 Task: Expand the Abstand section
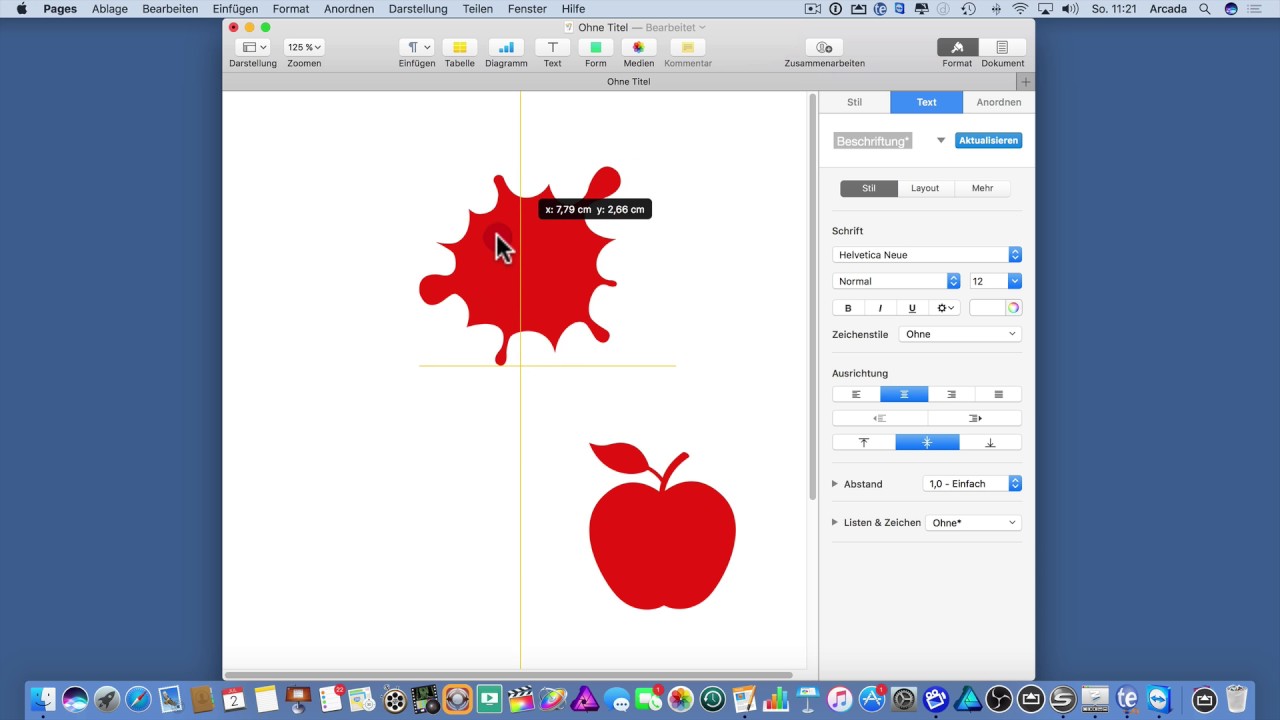pos(835,484)
